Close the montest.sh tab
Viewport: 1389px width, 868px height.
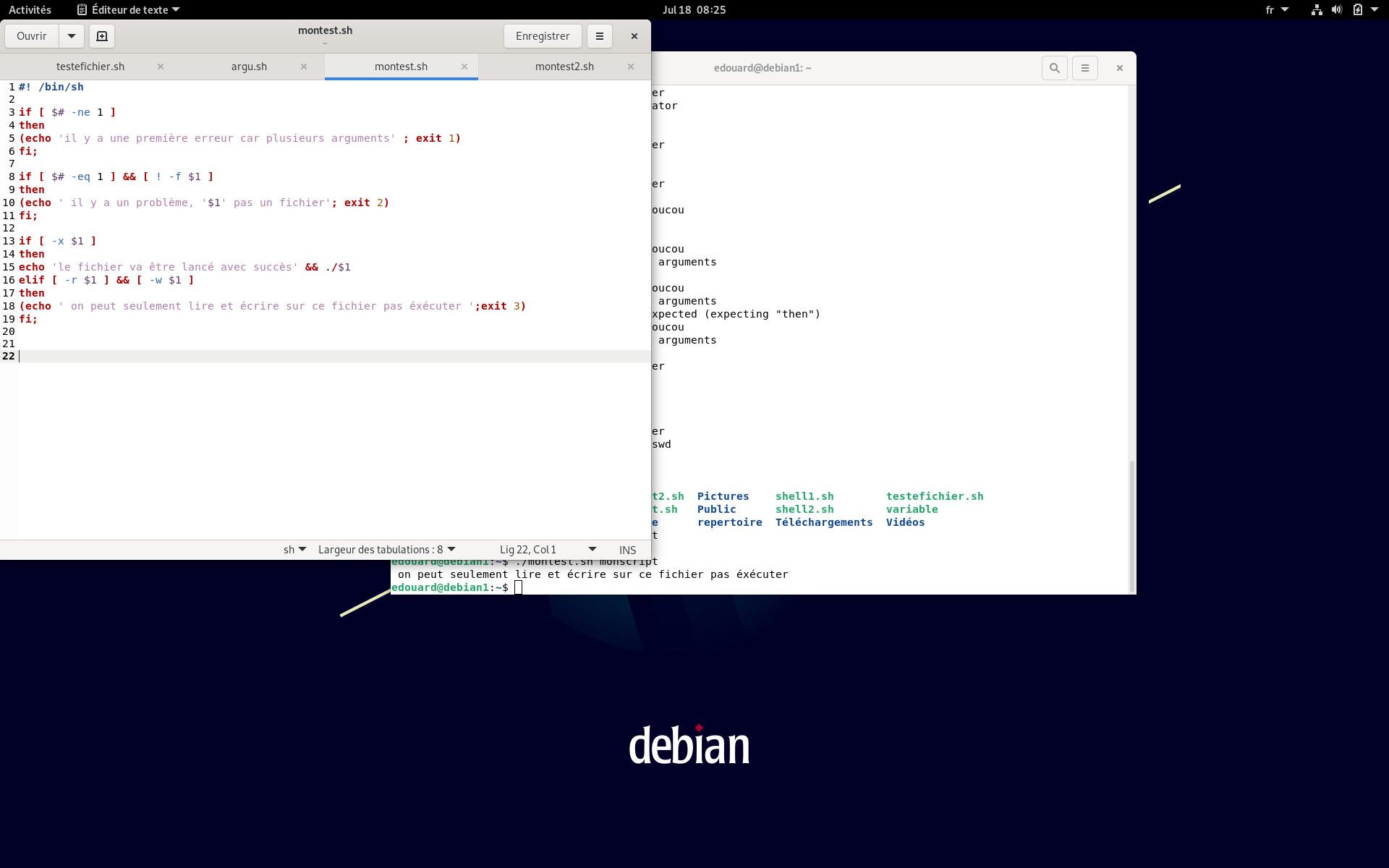(x=464, y=67)
